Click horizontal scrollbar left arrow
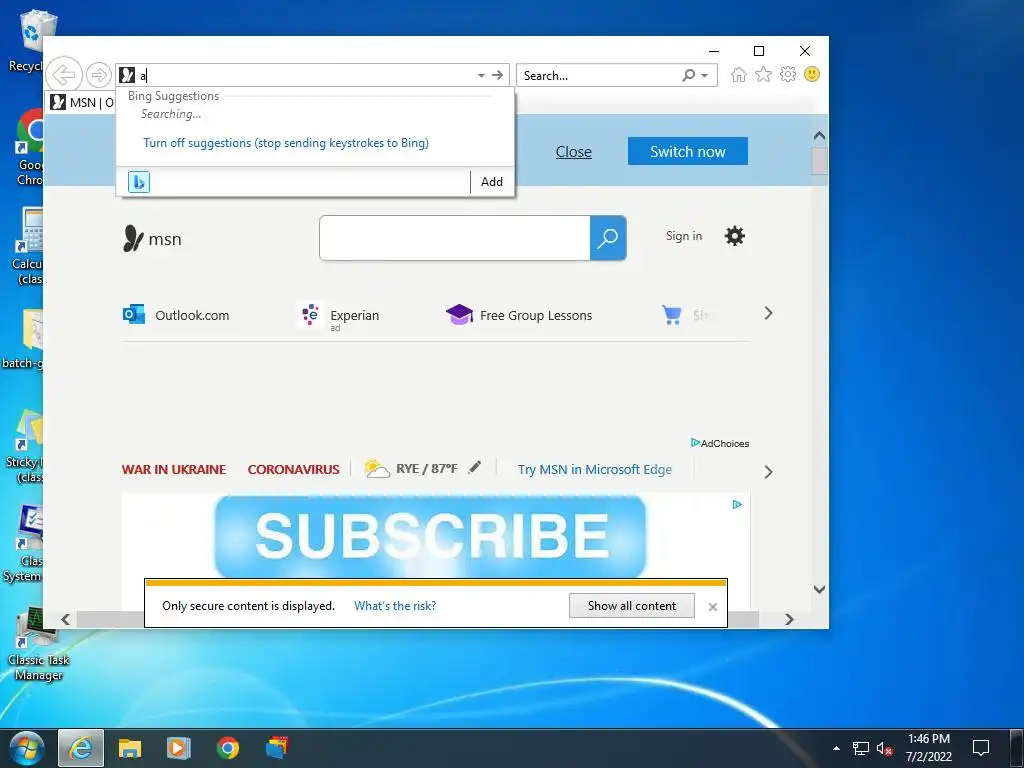1024x768 pixels. point(65,619)
